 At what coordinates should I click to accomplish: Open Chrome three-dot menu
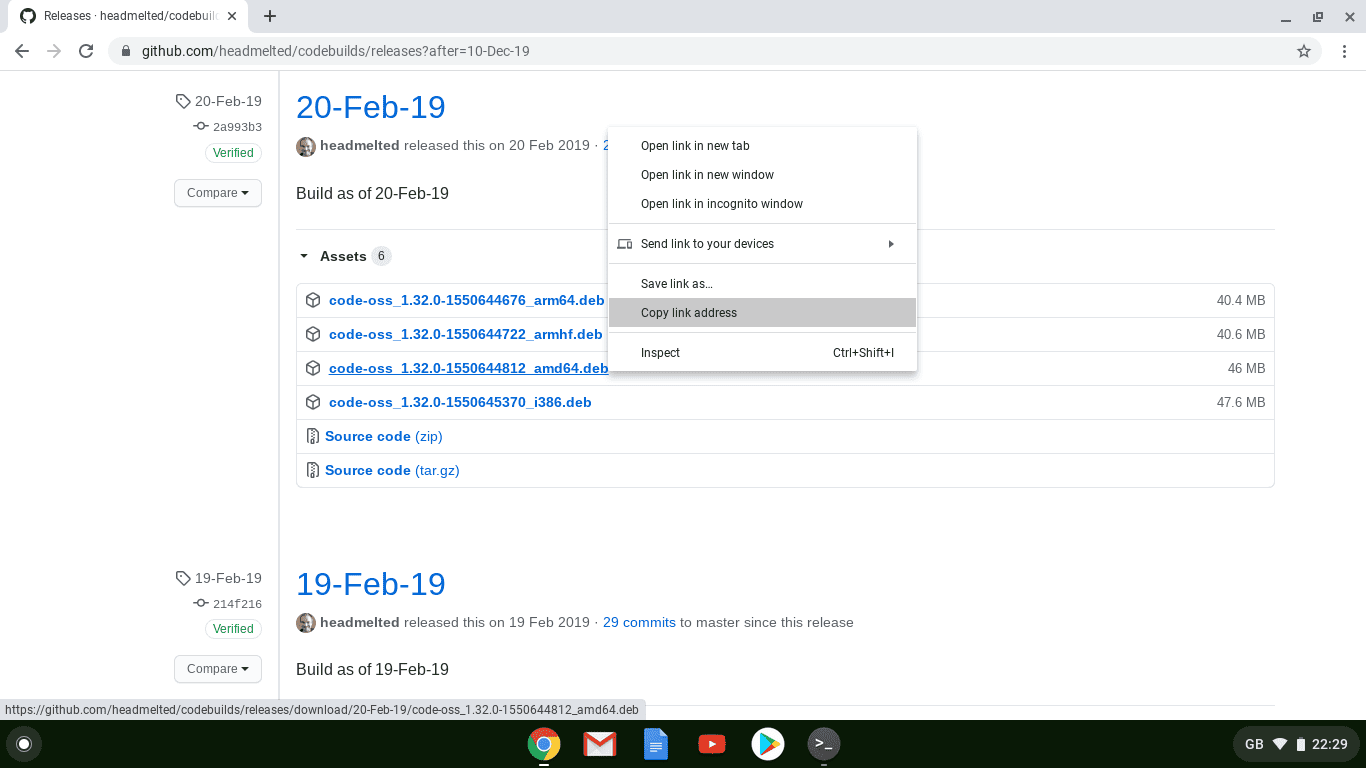point(1345,51)
